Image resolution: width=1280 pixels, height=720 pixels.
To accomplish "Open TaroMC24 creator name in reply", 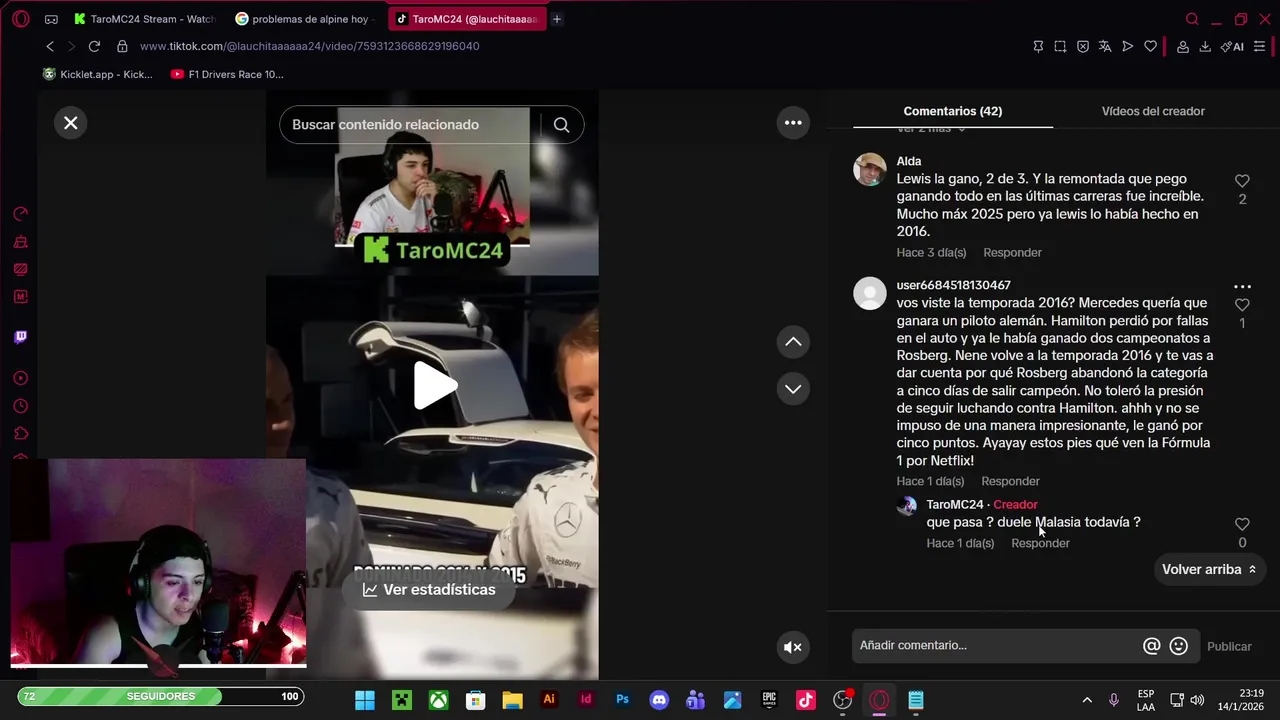I will point(955,505).
